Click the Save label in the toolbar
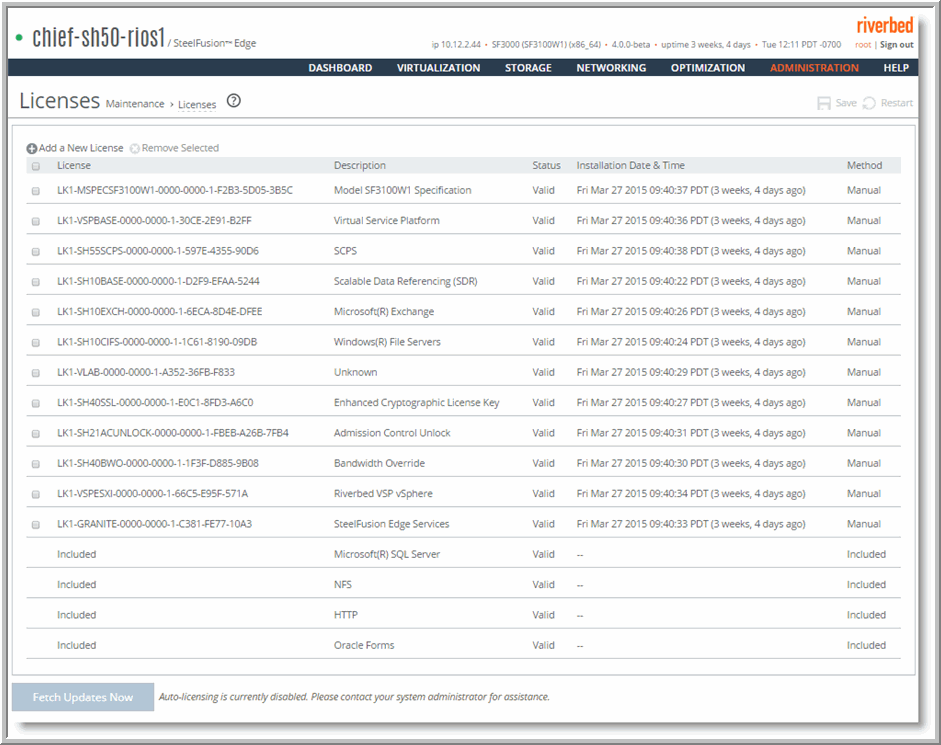Screen dimensions: 941x745 [846, 103]
